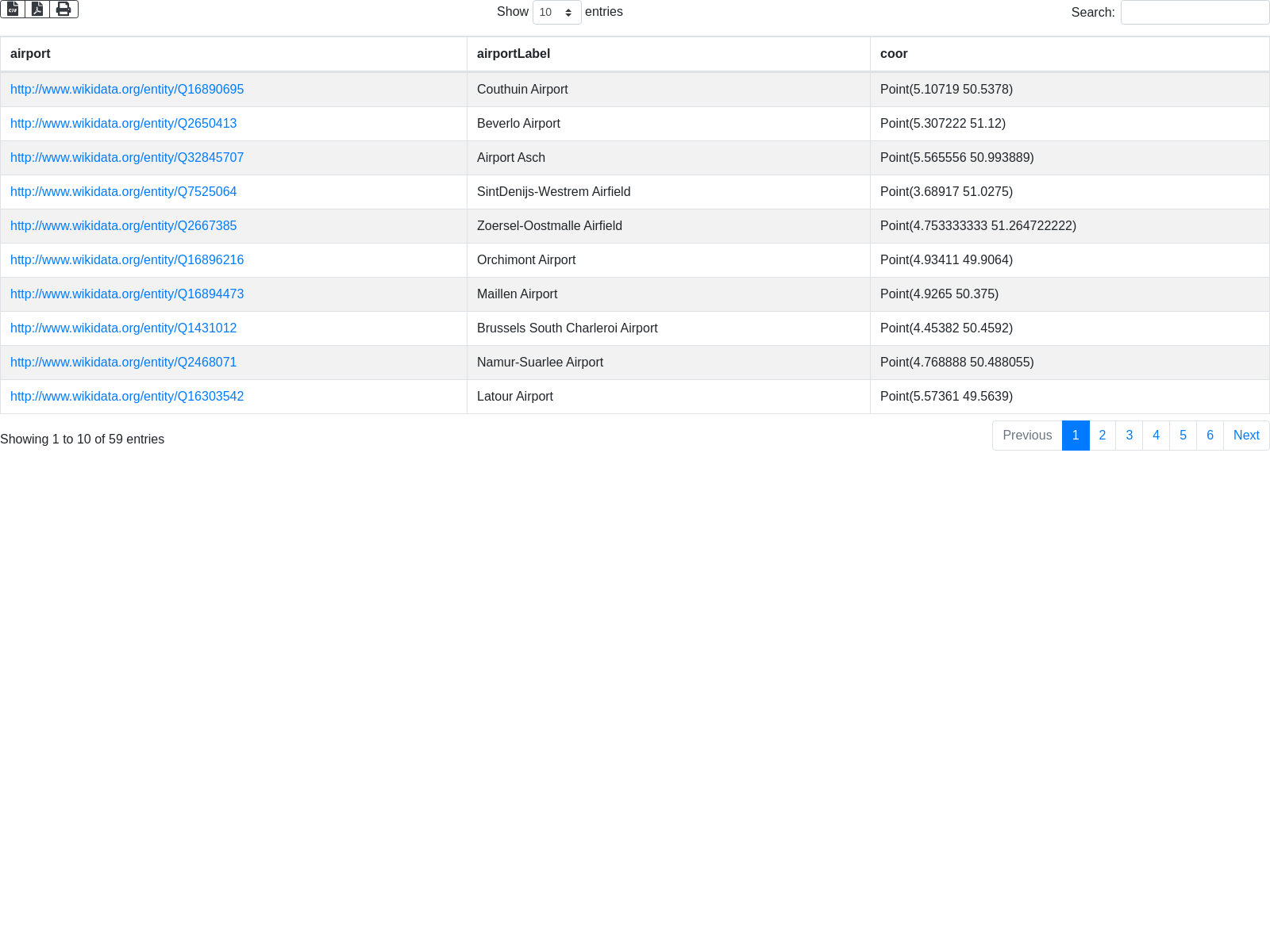
Task: Click the Next pagination button
Action: click(x=1246, y=436)
